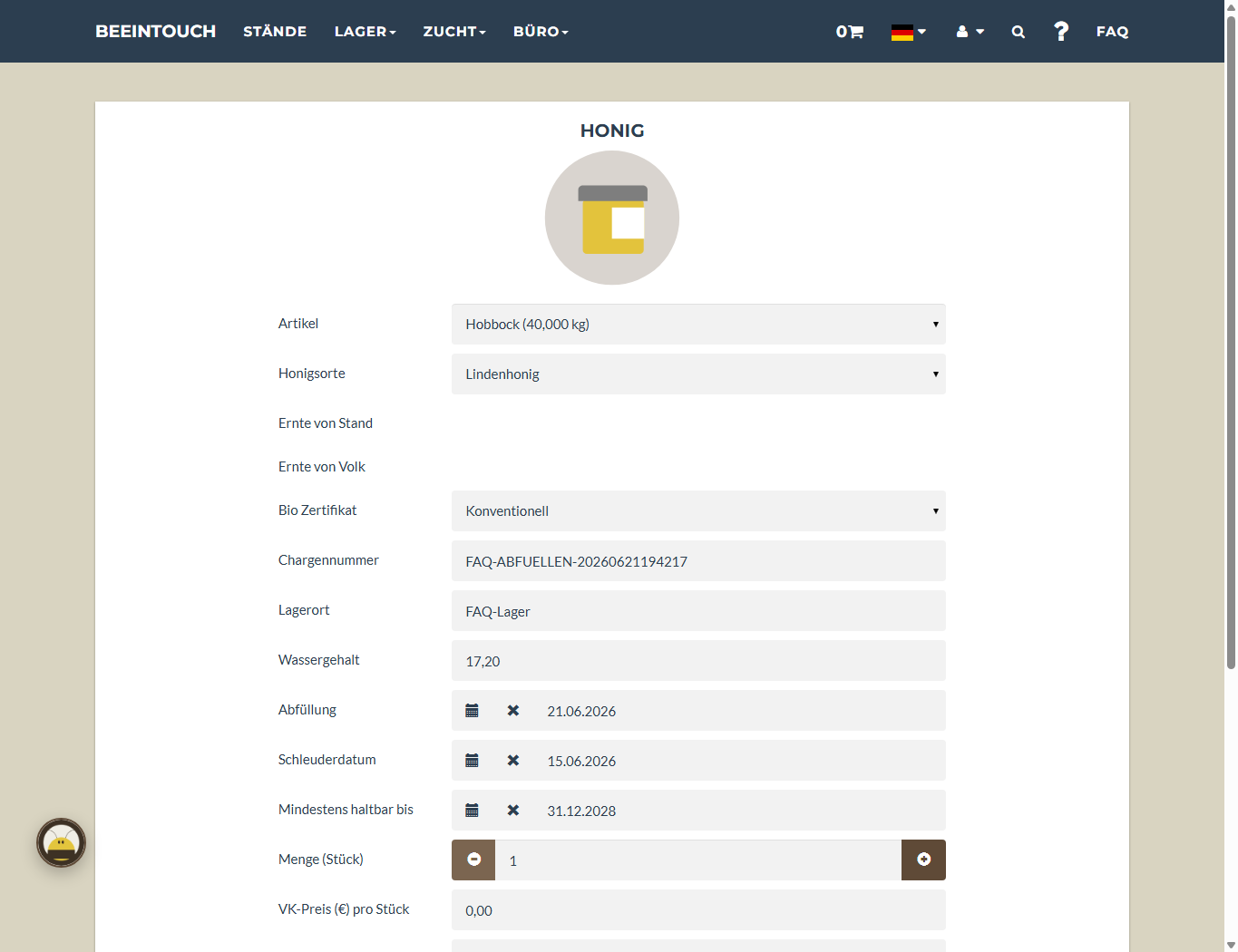This screenshot has height=952, width=1238.
Task: Click the Artikel label
Action: [x=298, y=324]
